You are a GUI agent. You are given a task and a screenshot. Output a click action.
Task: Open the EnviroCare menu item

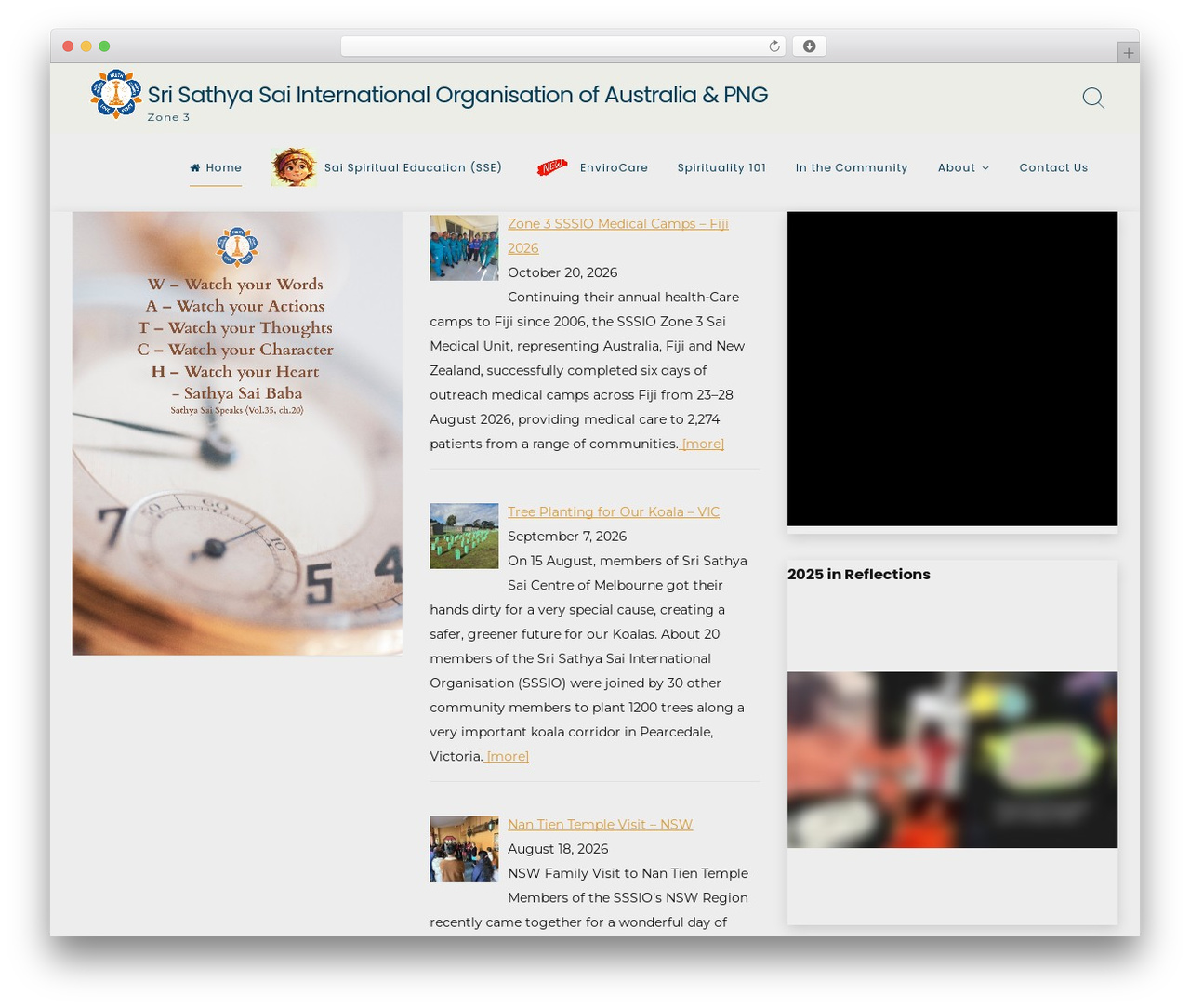[614, 168]
